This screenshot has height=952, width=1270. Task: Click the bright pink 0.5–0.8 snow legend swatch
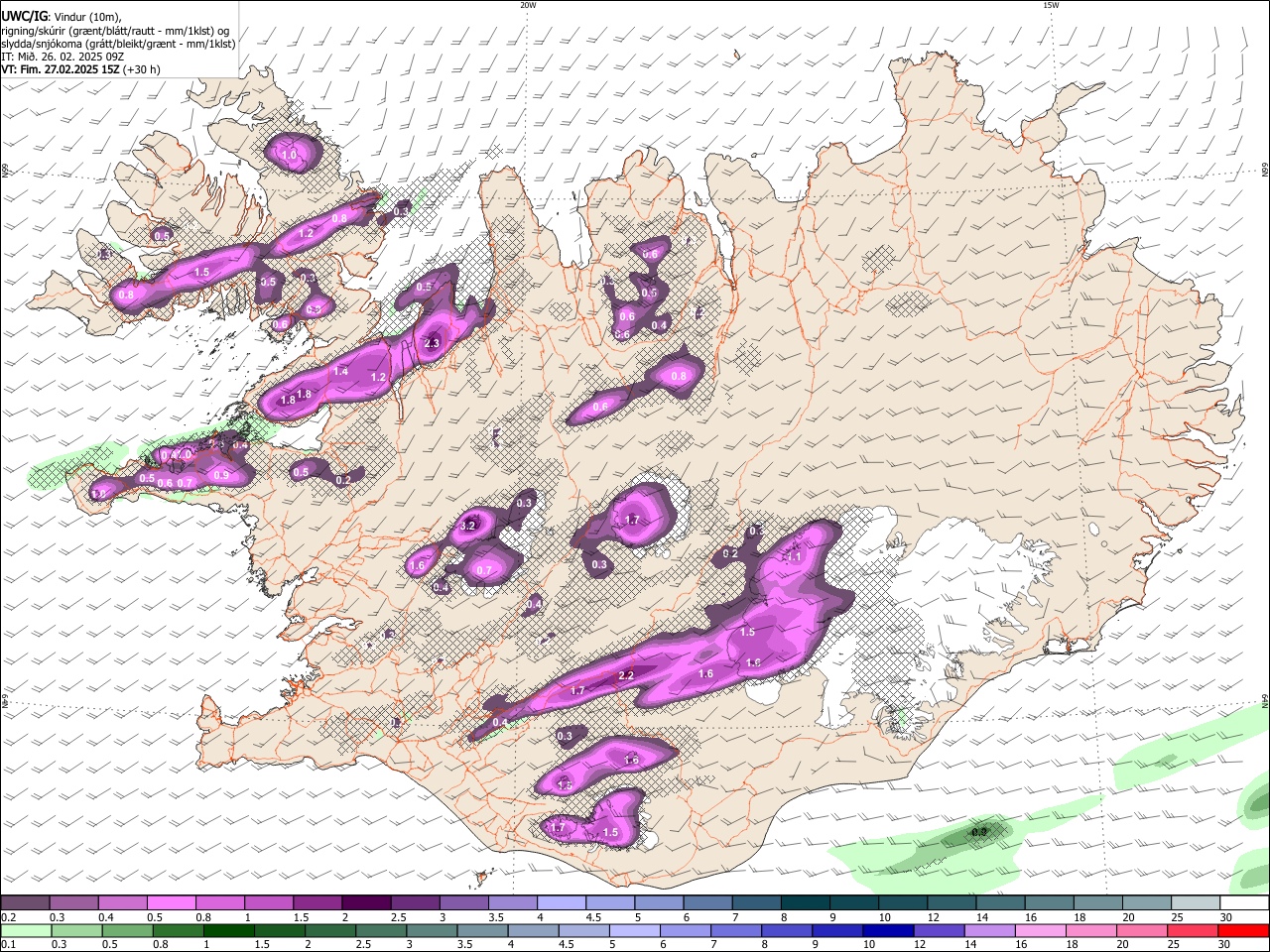[171, 902]
